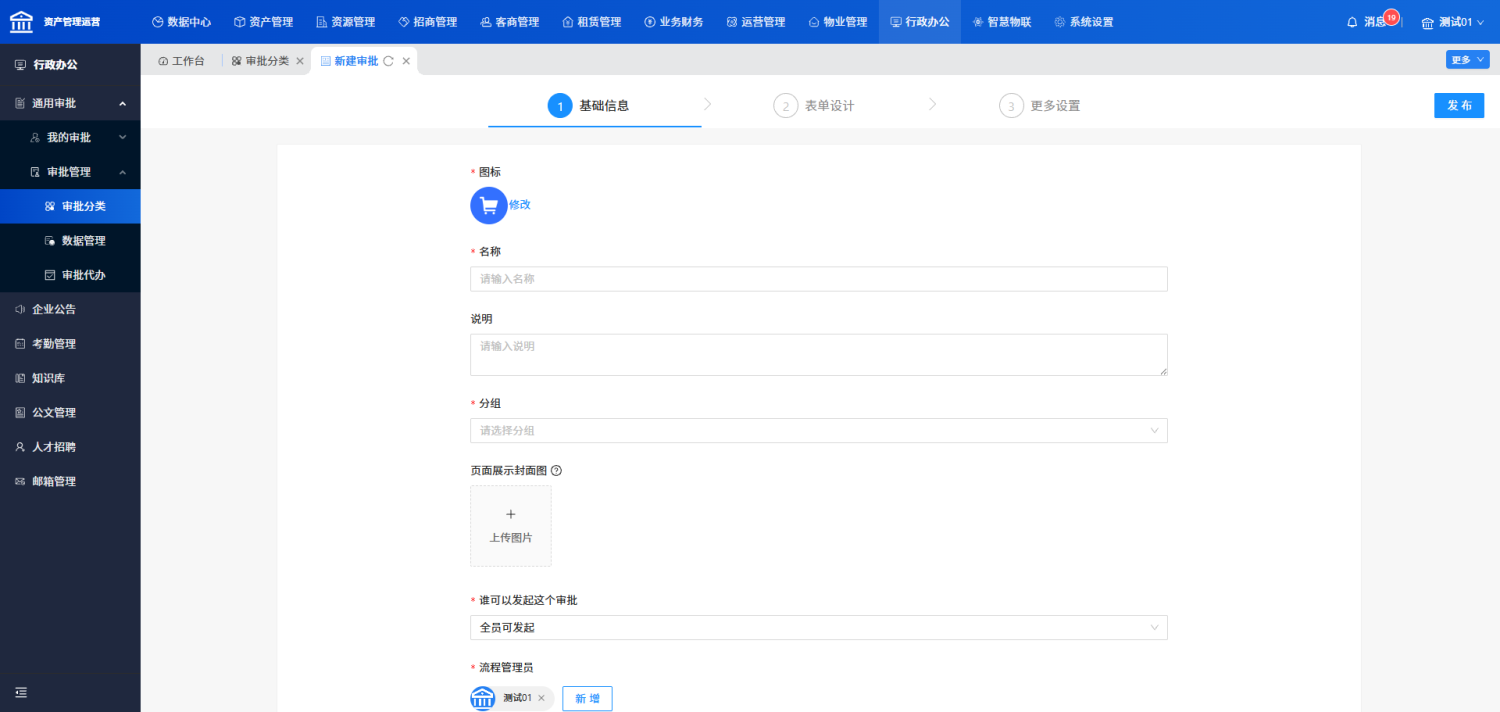Open the 业务财务 top menu
The height and width of the screenshot is (712, 1500).
[673, 22]
